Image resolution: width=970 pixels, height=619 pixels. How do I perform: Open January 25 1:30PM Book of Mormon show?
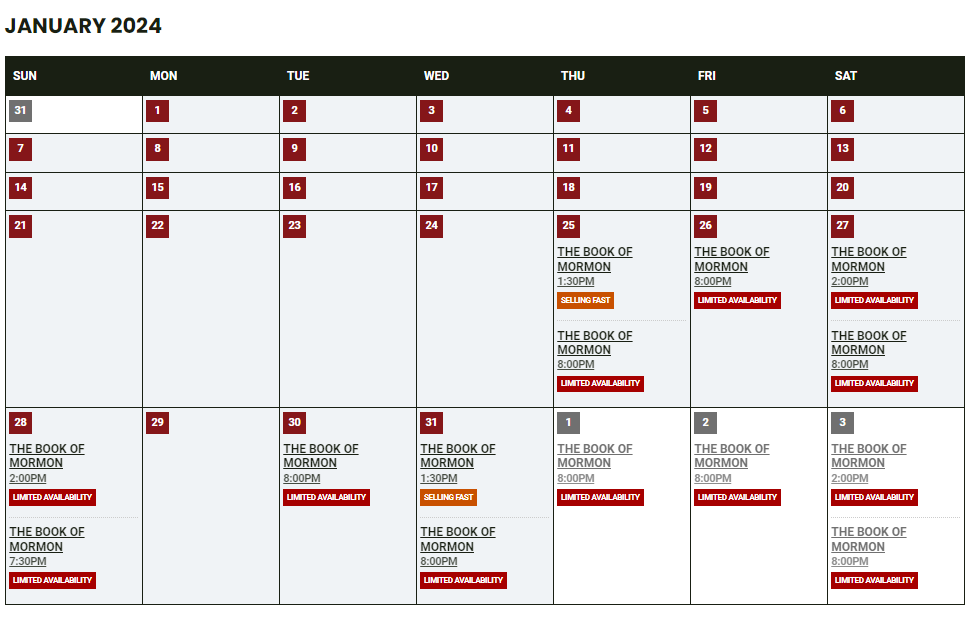594,259
